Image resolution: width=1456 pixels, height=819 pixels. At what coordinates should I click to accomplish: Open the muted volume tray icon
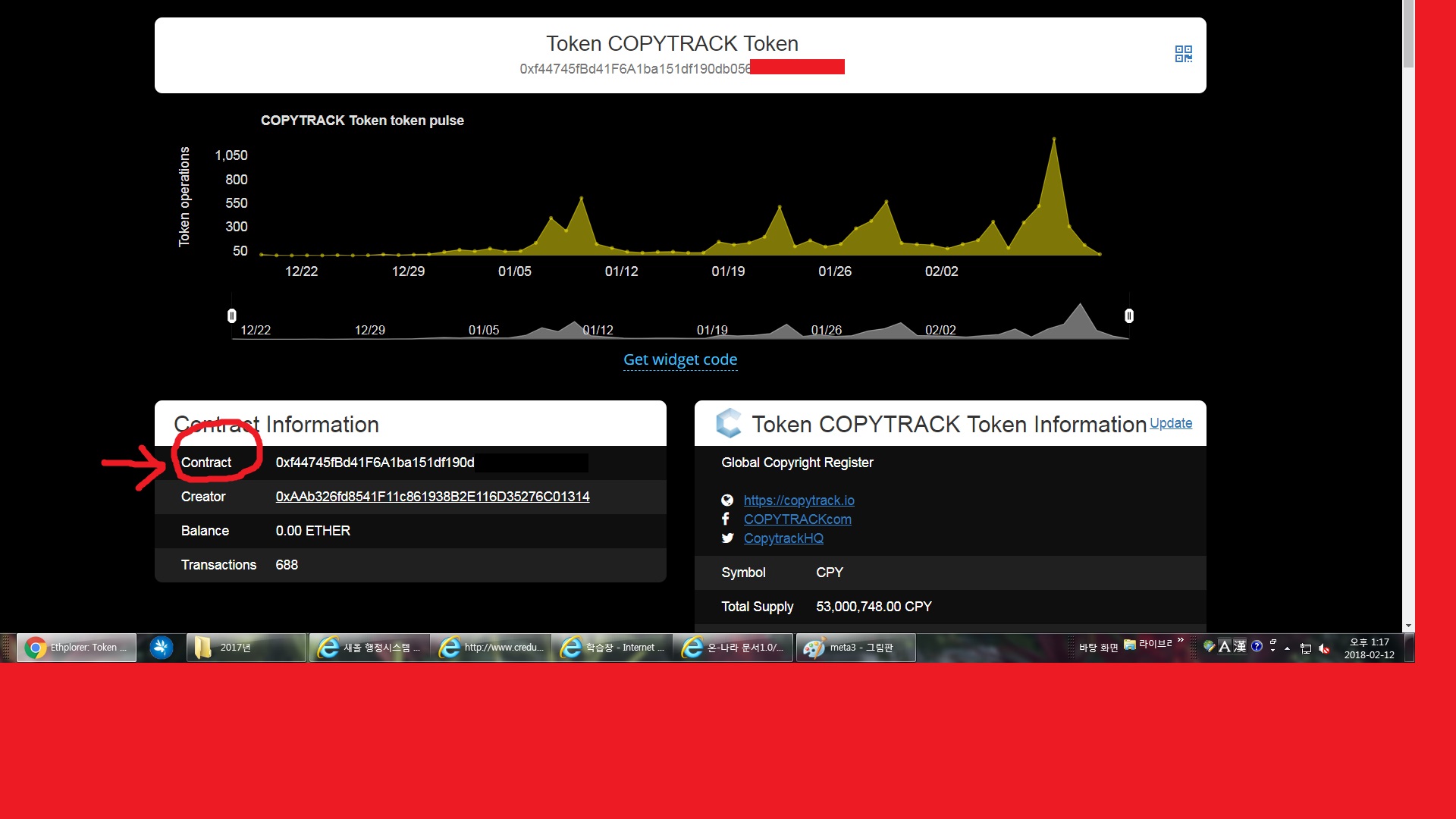(1324, 648)
